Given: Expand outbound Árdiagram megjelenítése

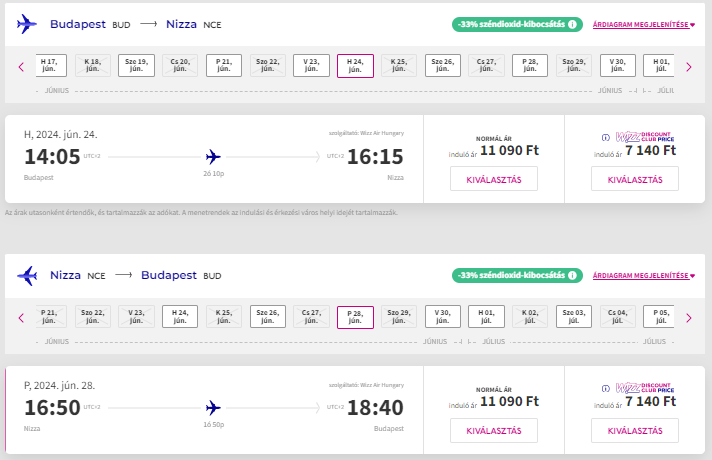Looking at the screenshot, I should point(643,24).
